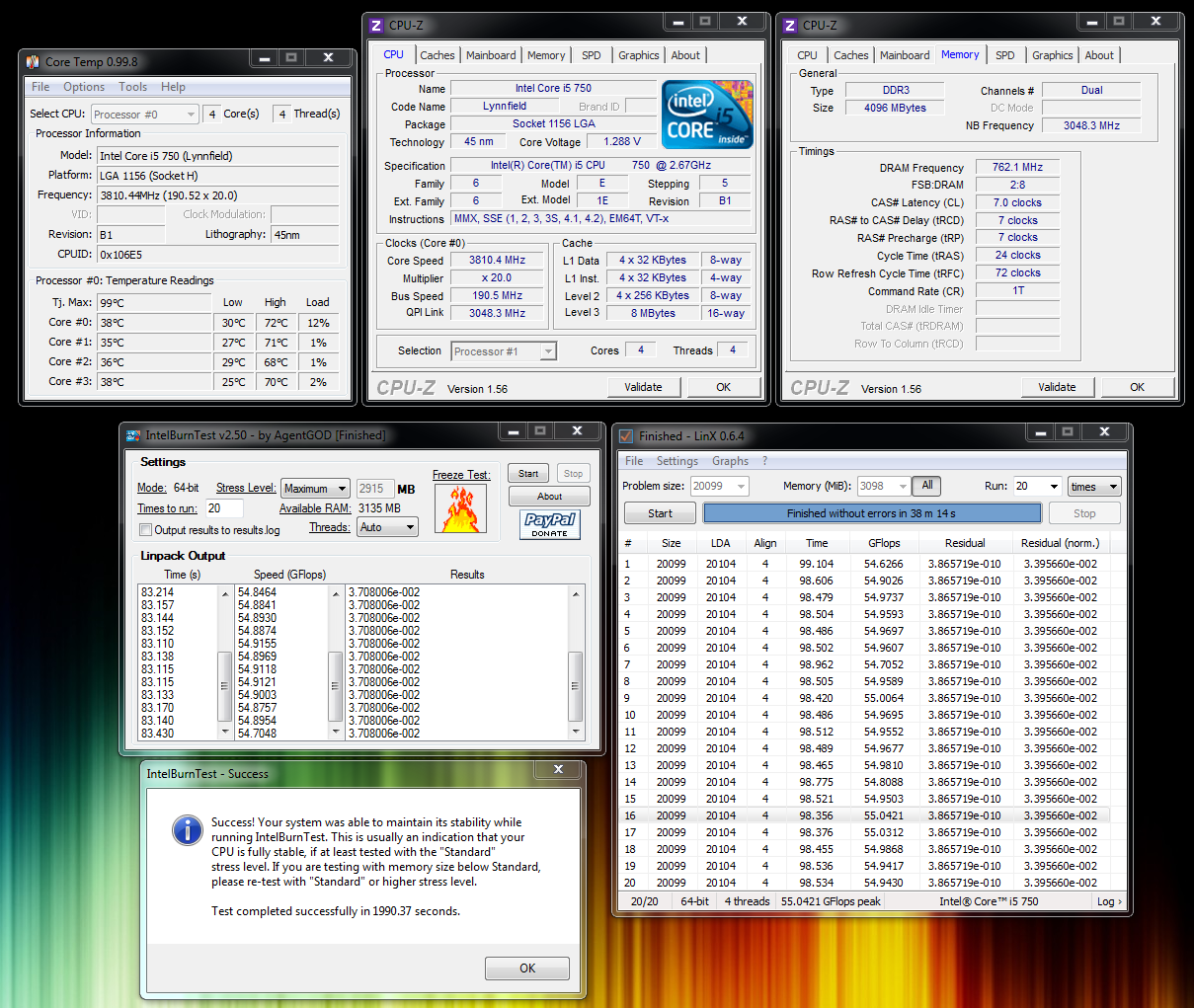The height and width of the screenshot is (1008, 1194).
Task: Open the Graphics tab in the CPU-Z window showing Timings
Action: [x=1053, y=55]
